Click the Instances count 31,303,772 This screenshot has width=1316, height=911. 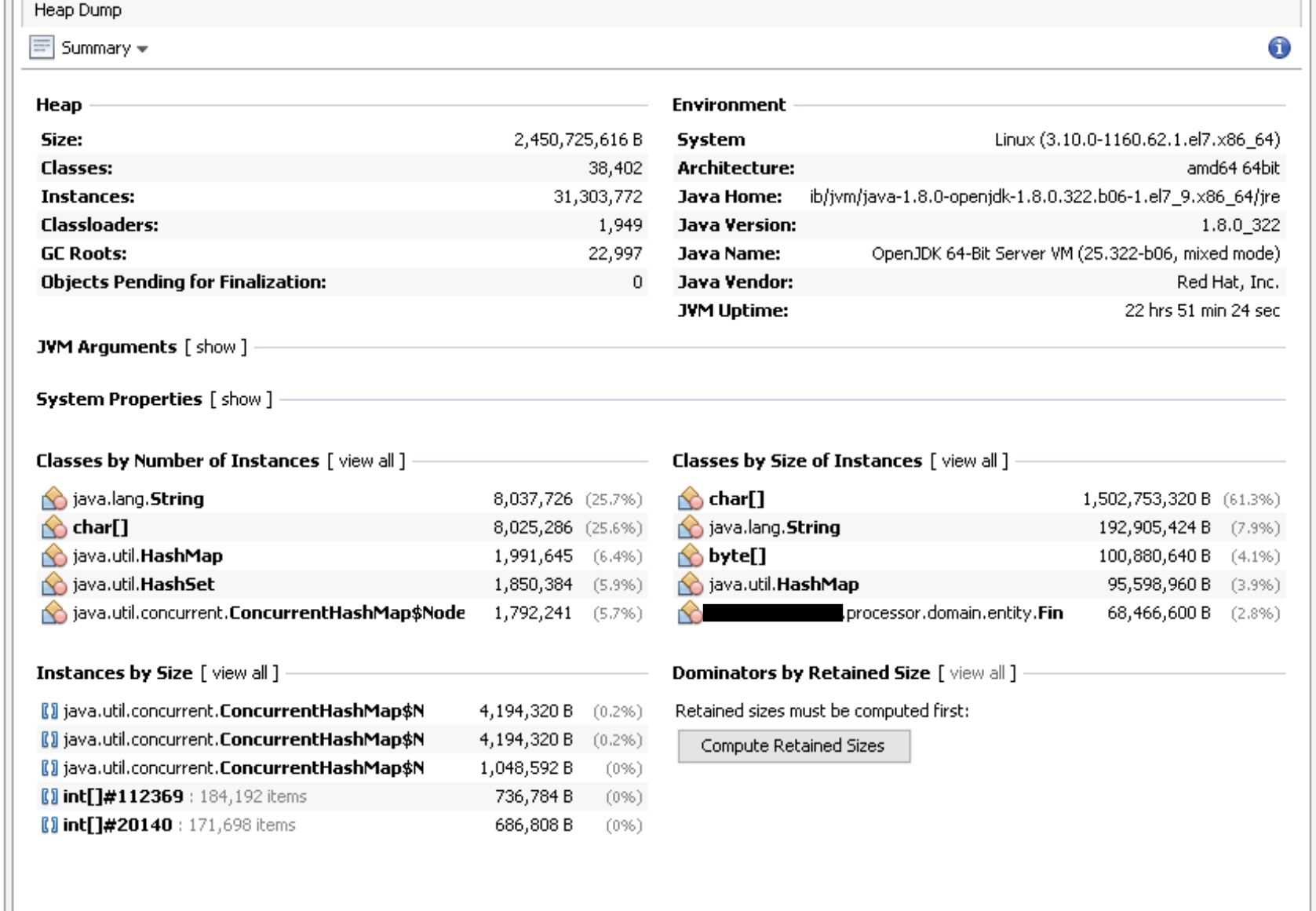click(598, 197)
